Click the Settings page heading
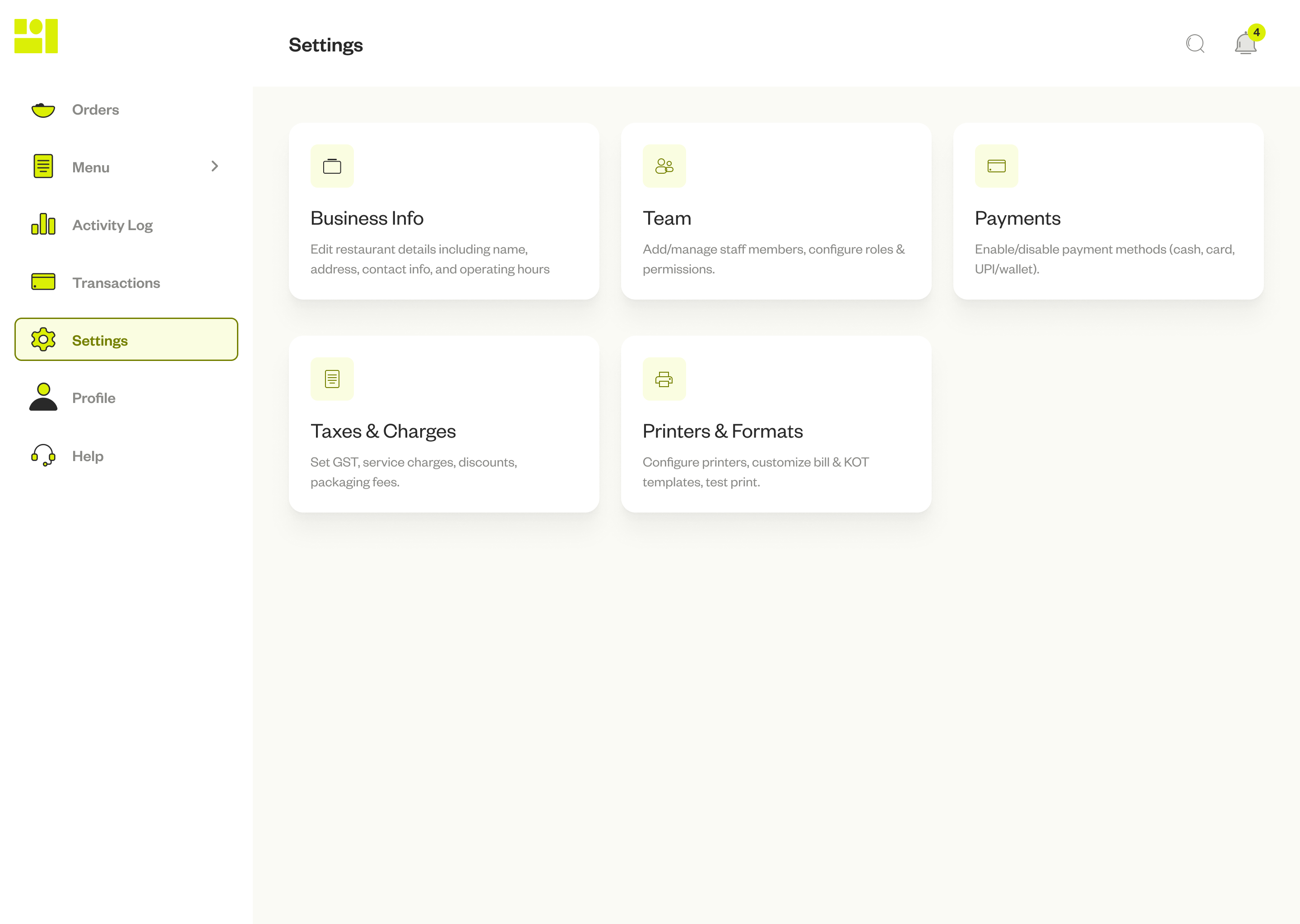The width and height of the screenshot is (1300, 924). 325,45
